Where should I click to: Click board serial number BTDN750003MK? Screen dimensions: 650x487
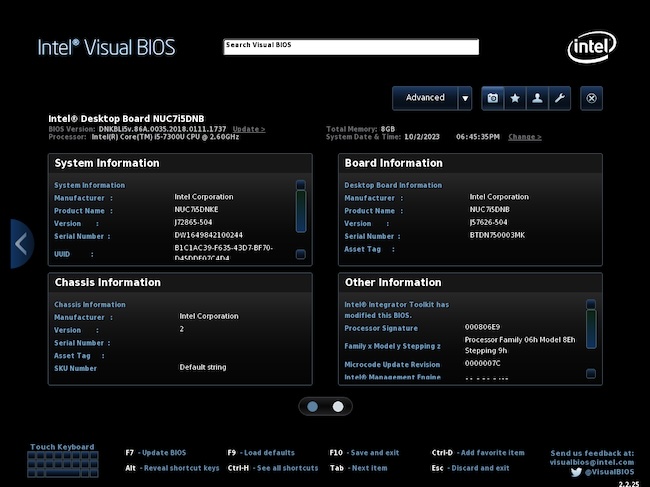click(x=497, y=235)
